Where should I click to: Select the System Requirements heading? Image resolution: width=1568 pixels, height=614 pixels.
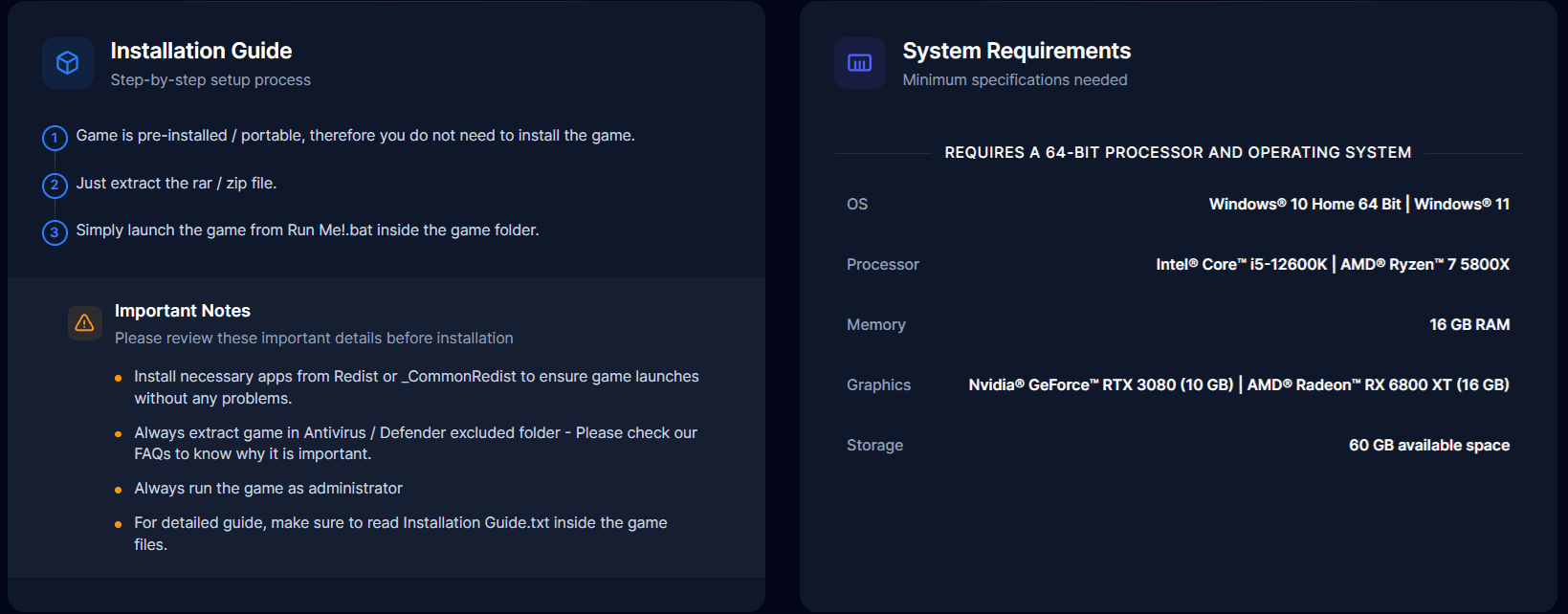coord(1016,51)
